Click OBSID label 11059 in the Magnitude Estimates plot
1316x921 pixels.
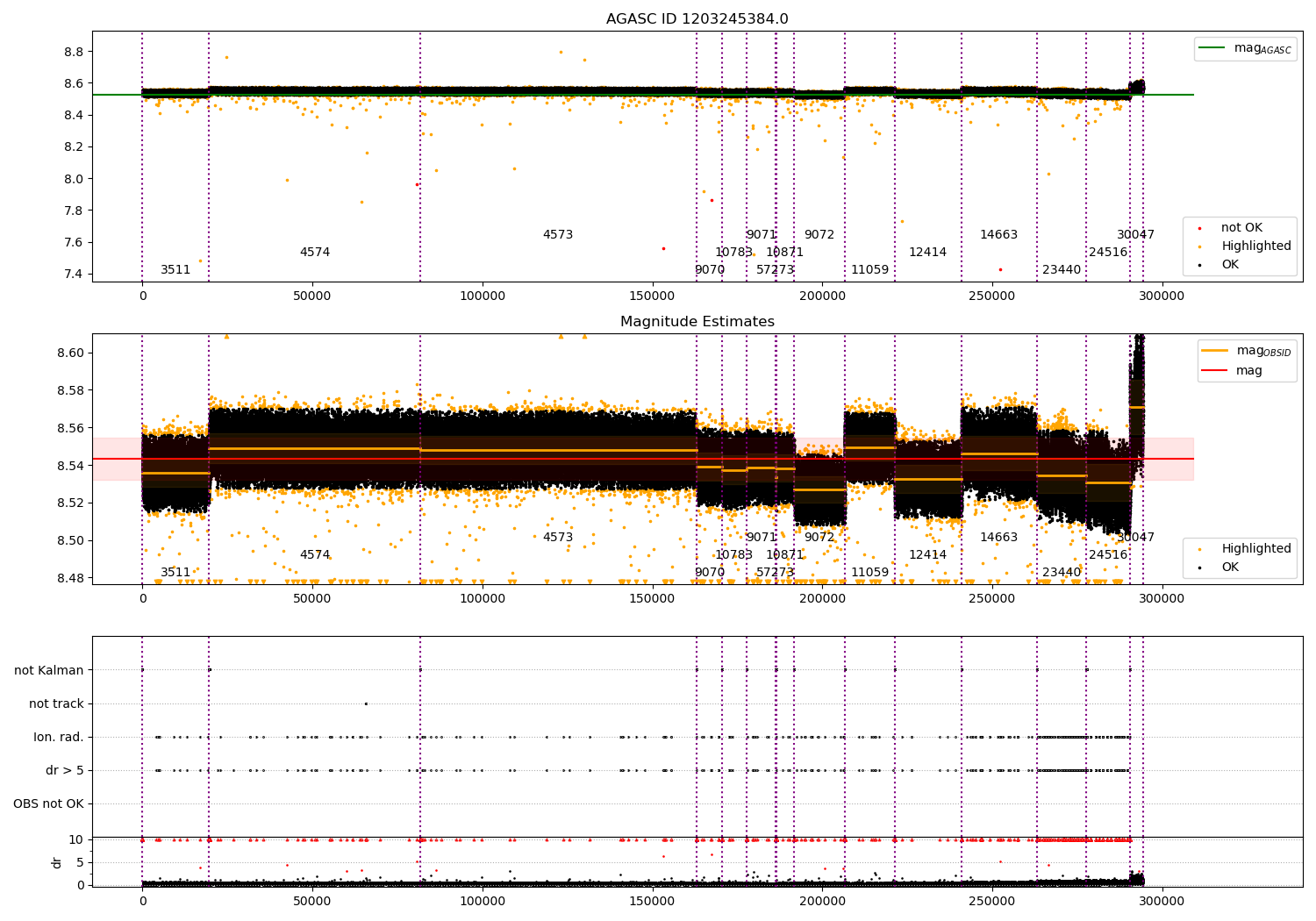(x=870, y=573)
